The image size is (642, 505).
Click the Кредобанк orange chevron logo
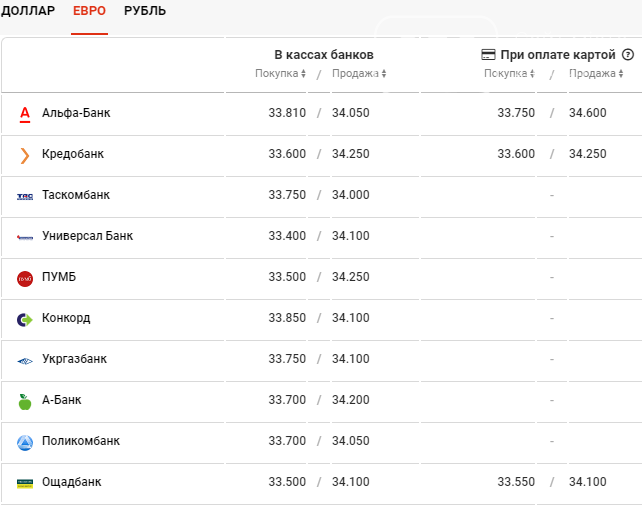(x=25, y=156)
